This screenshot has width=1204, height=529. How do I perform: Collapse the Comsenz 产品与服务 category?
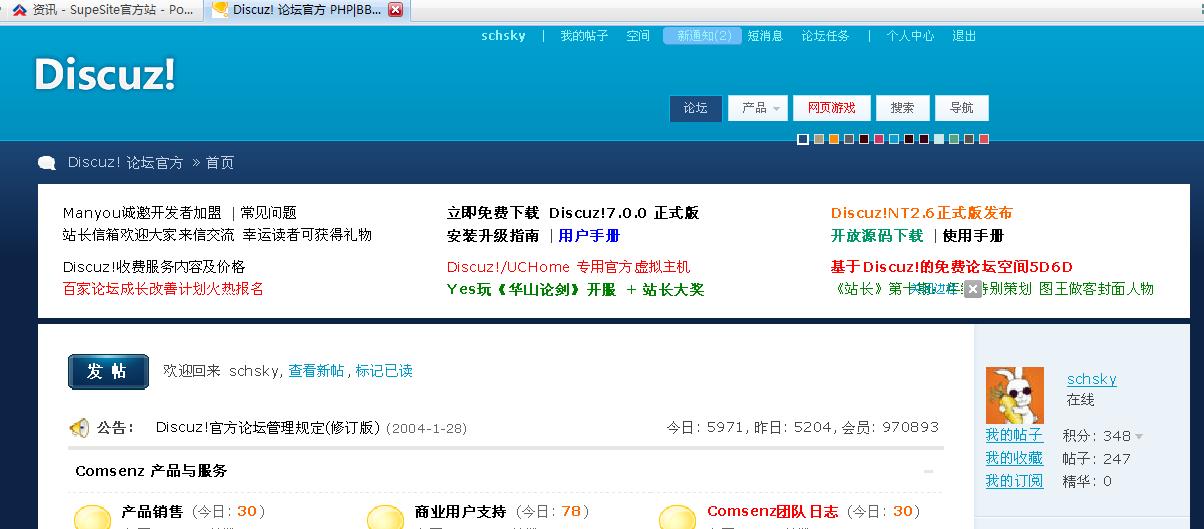[x=929, y=471]
